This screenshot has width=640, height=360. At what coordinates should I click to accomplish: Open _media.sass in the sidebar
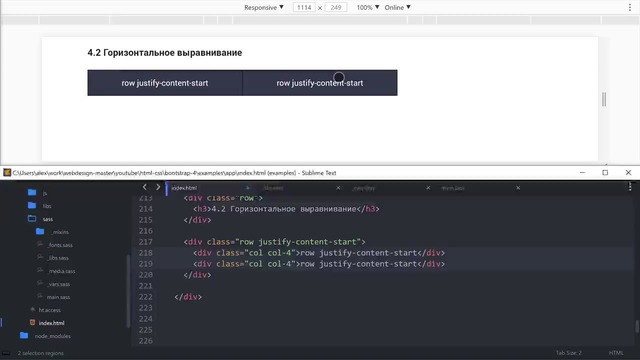pyautogui.click(x=62, y=271)
